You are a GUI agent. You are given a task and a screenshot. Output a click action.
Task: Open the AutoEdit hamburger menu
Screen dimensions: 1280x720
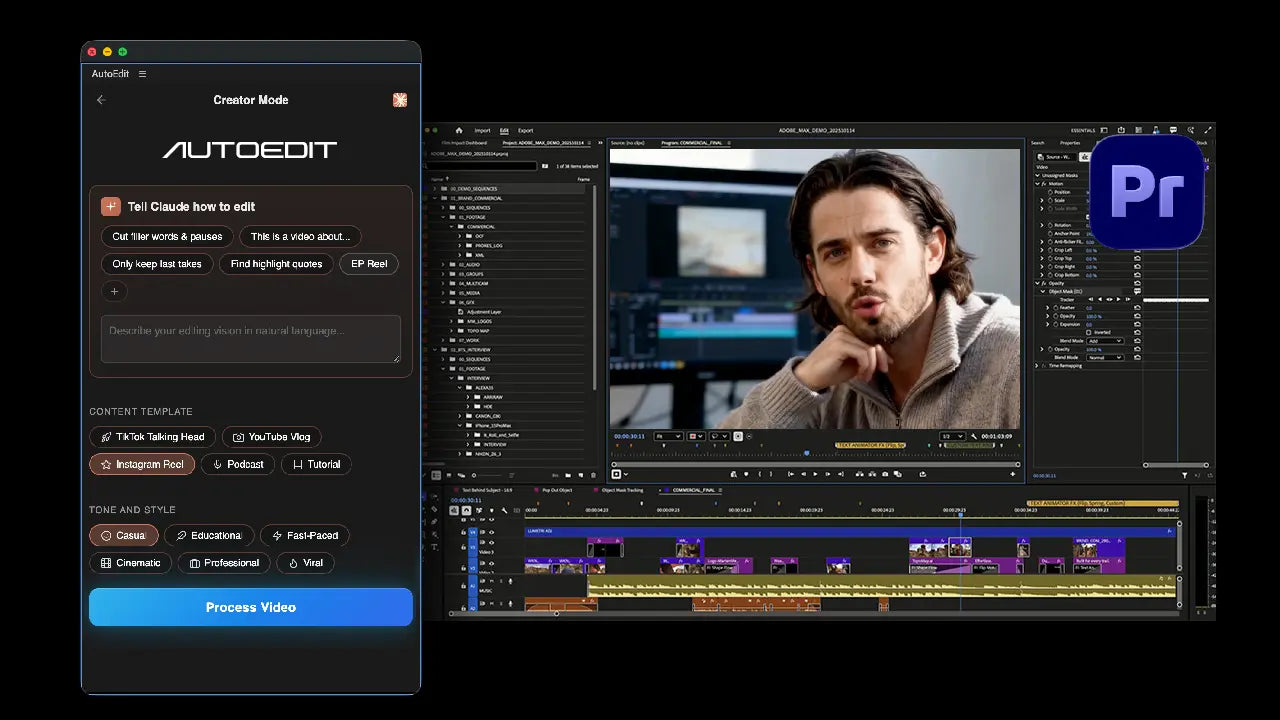tap(142, 74)
